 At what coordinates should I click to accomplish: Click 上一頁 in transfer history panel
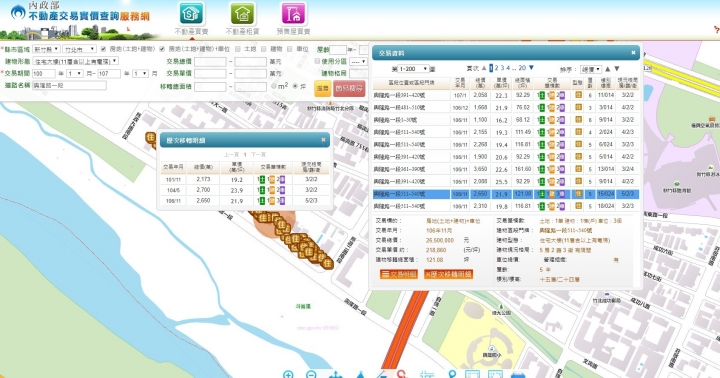click(x=232, y=155)
